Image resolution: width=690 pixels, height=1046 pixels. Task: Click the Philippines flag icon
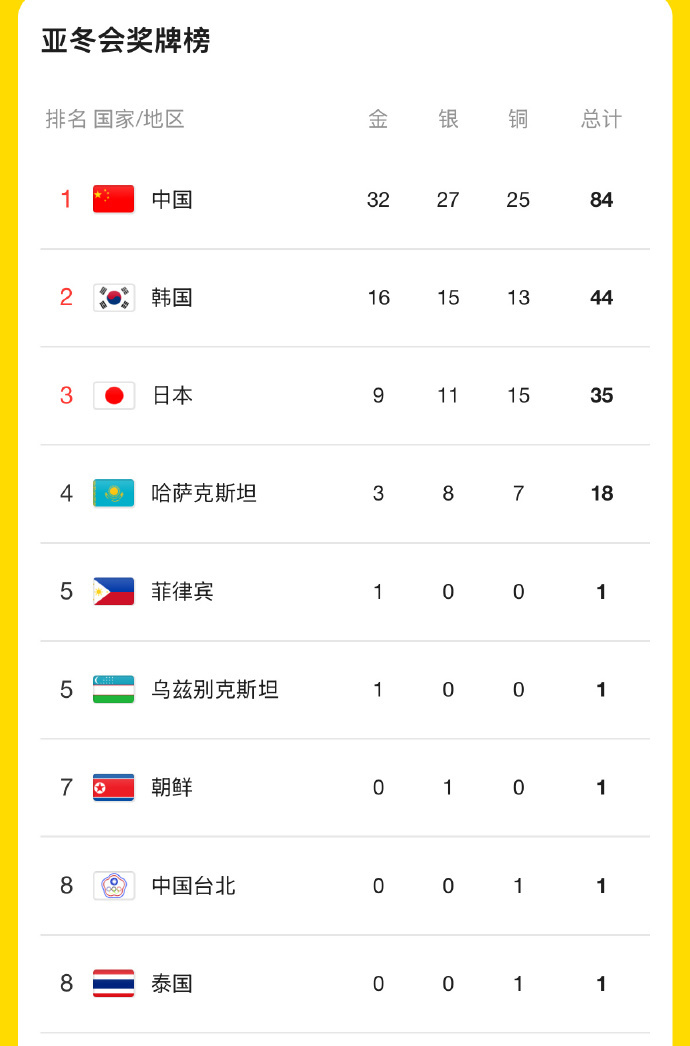tap(113, 591)
